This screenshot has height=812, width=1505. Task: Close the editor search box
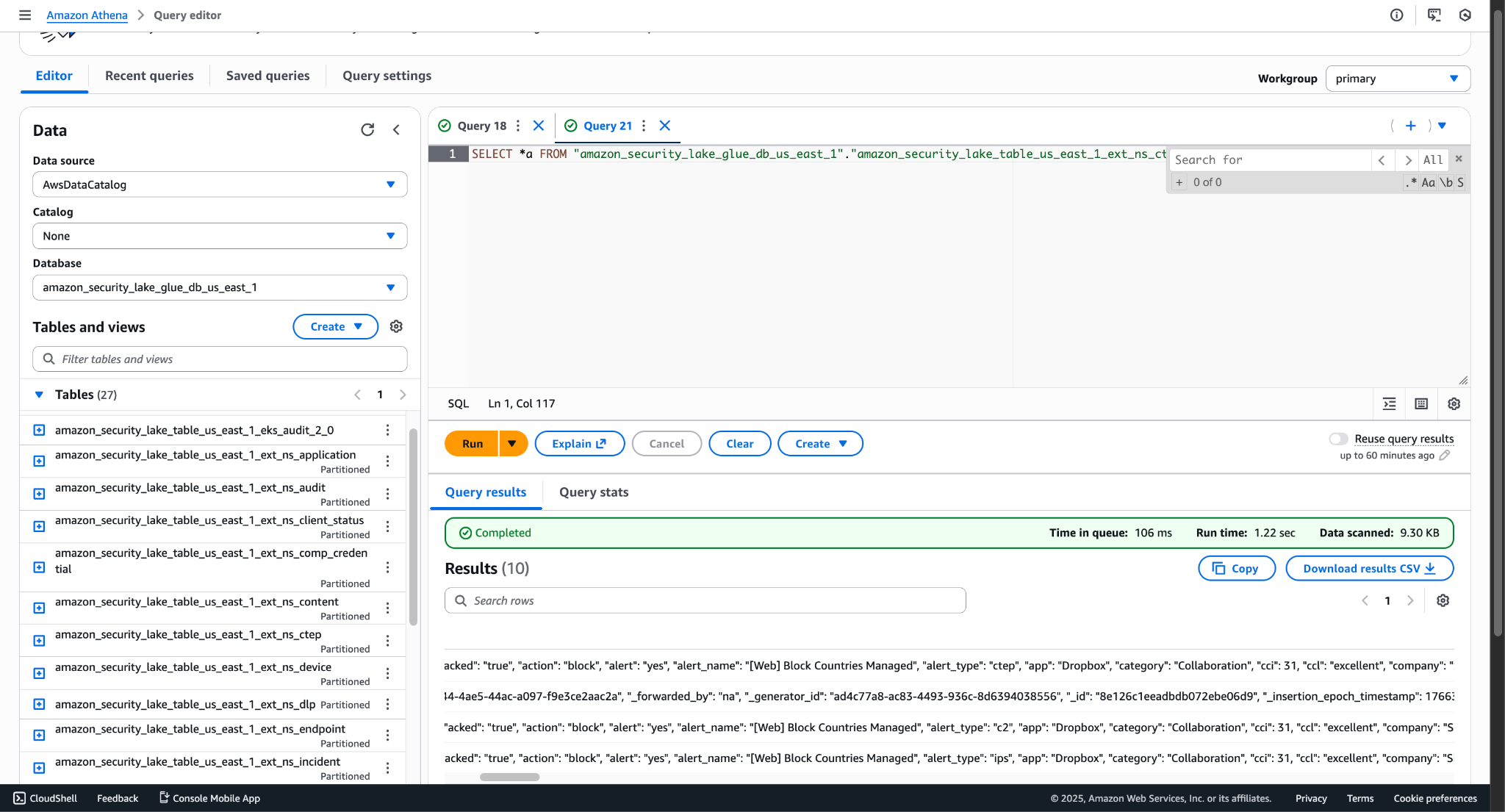pyautogui.click(x=1459, y=159)
